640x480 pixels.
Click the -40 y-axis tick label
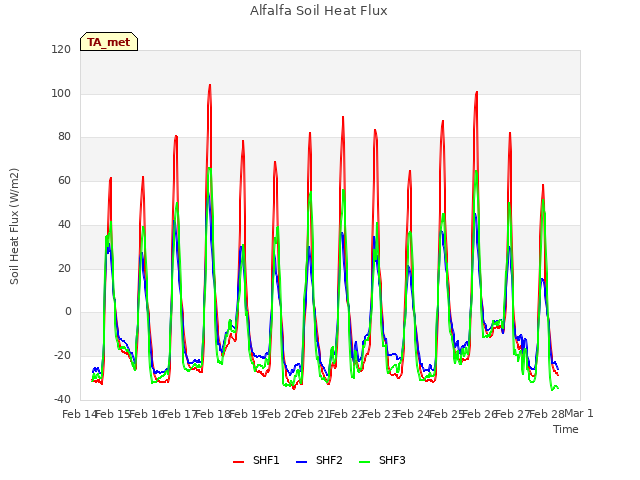pyautogui.click(x=62, y=399)
